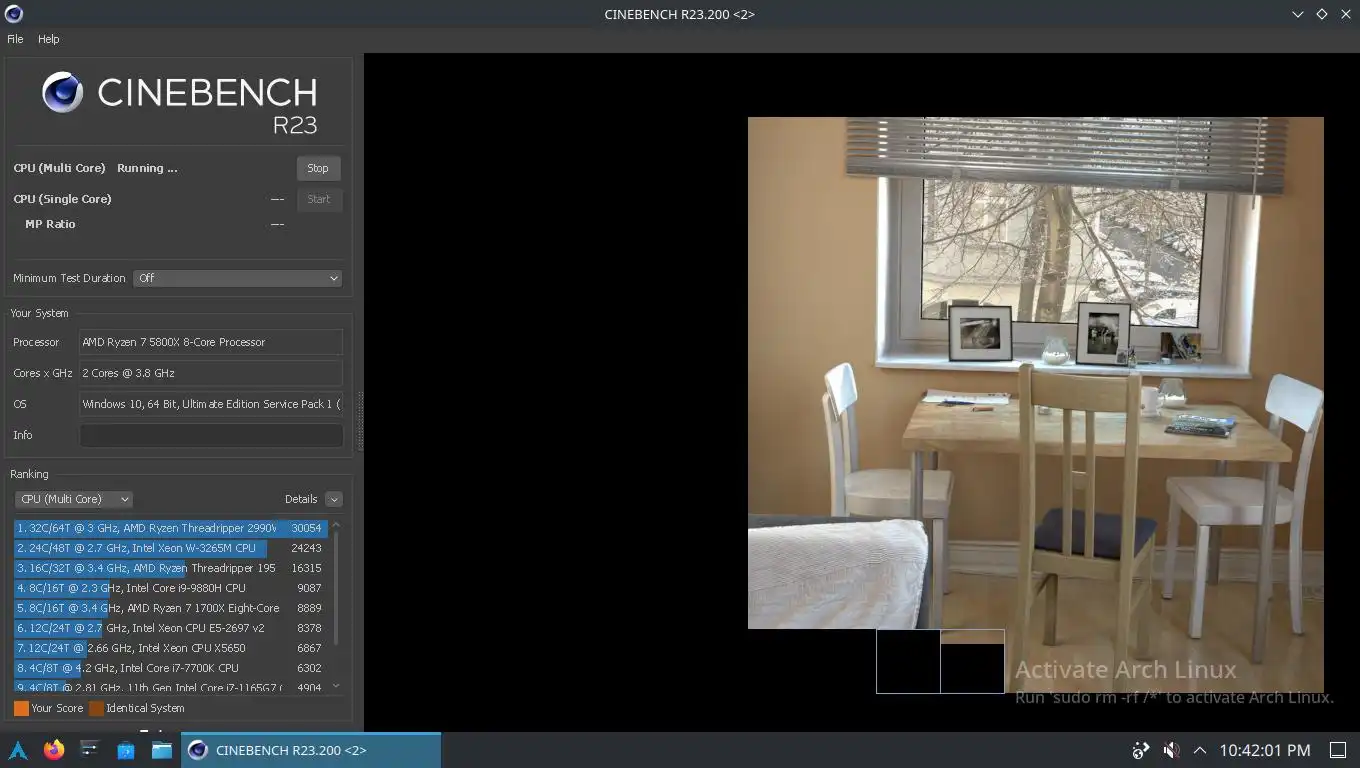Show hidden system tray icons
Screen dimensions: 1360x768
click(x=1200, y=750)
